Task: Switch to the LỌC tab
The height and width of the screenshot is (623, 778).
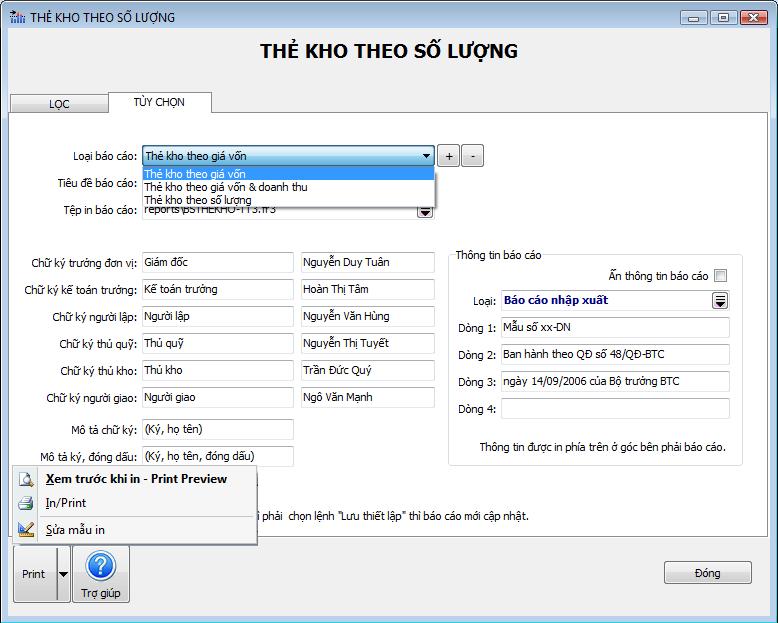Action: [59, 105]
